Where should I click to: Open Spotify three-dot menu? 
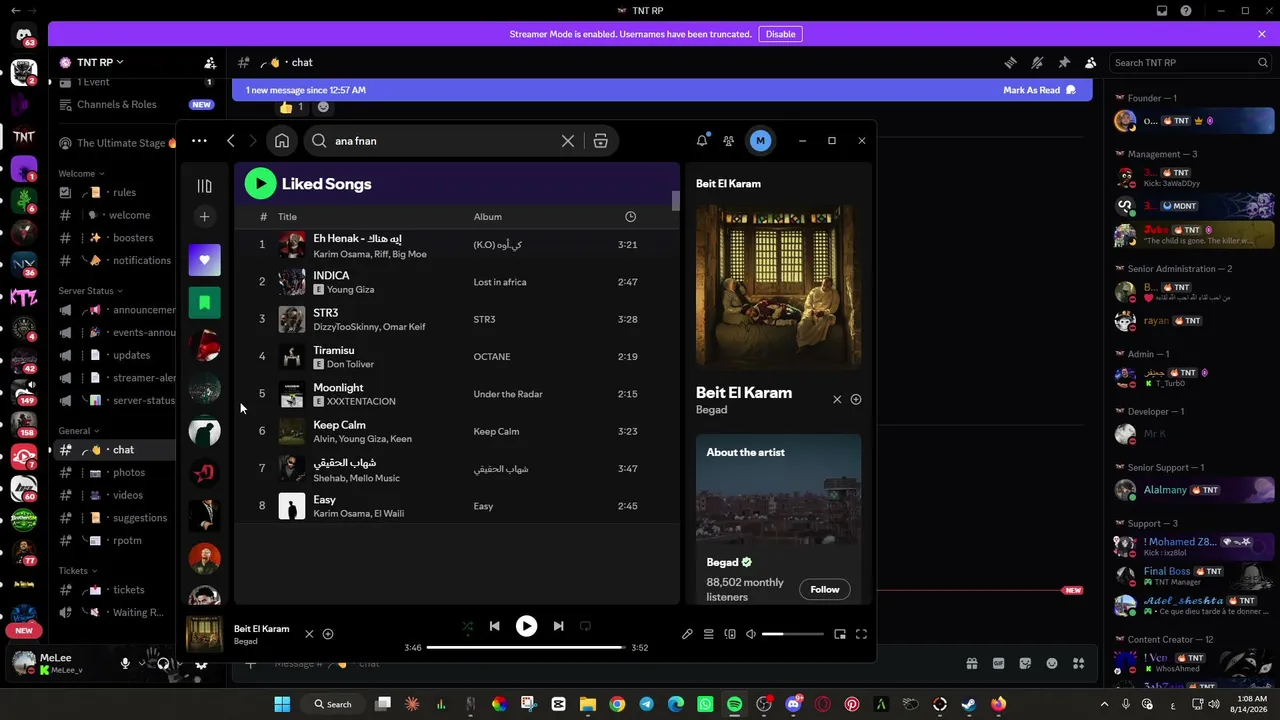(x=199, y=141)
